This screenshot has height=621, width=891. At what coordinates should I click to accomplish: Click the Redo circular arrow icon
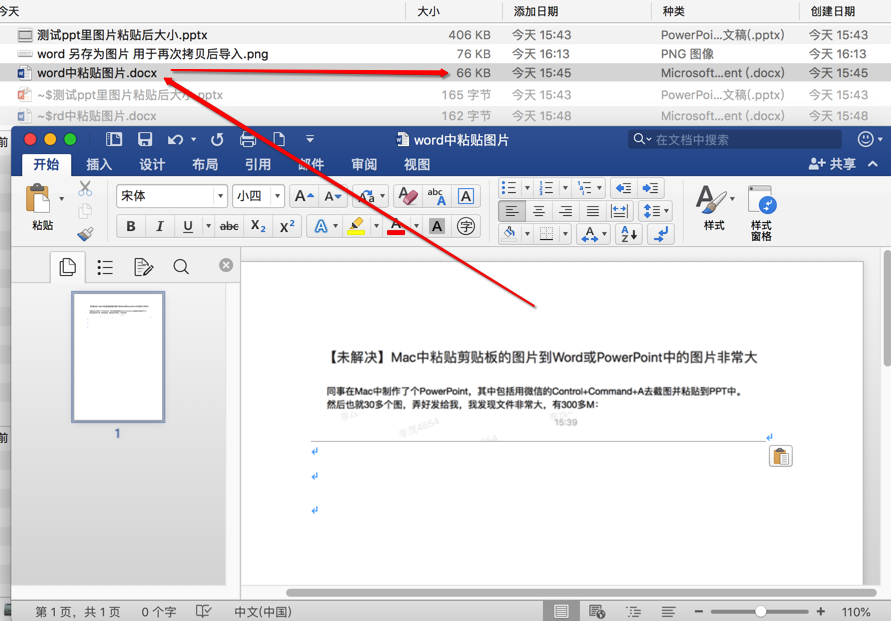tap(217, 139)
